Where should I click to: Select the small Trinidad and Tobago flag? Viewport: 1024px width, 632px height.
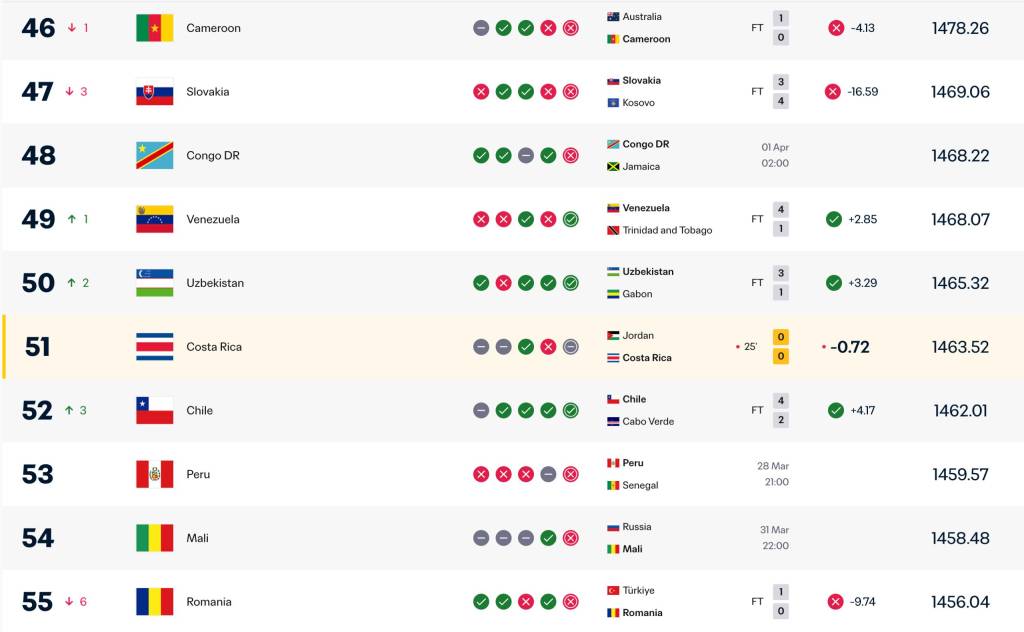point(613,231)
